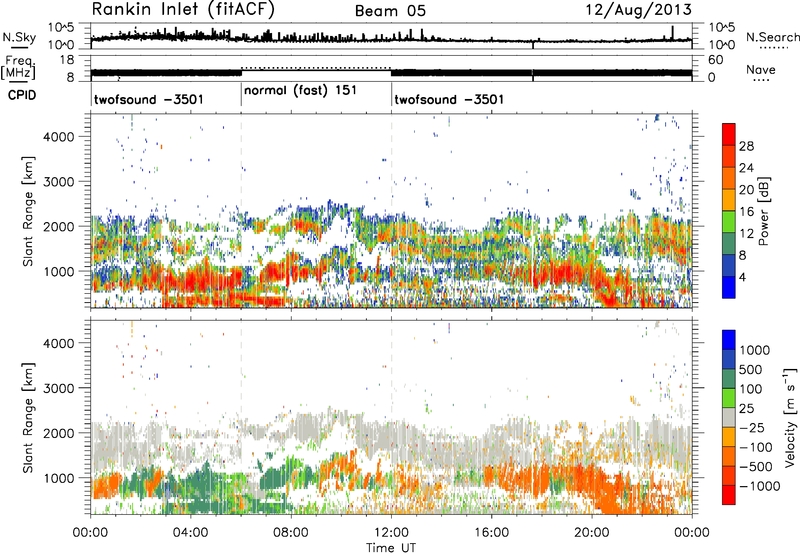Click the 'Nave' legend label

coord(761,70)
